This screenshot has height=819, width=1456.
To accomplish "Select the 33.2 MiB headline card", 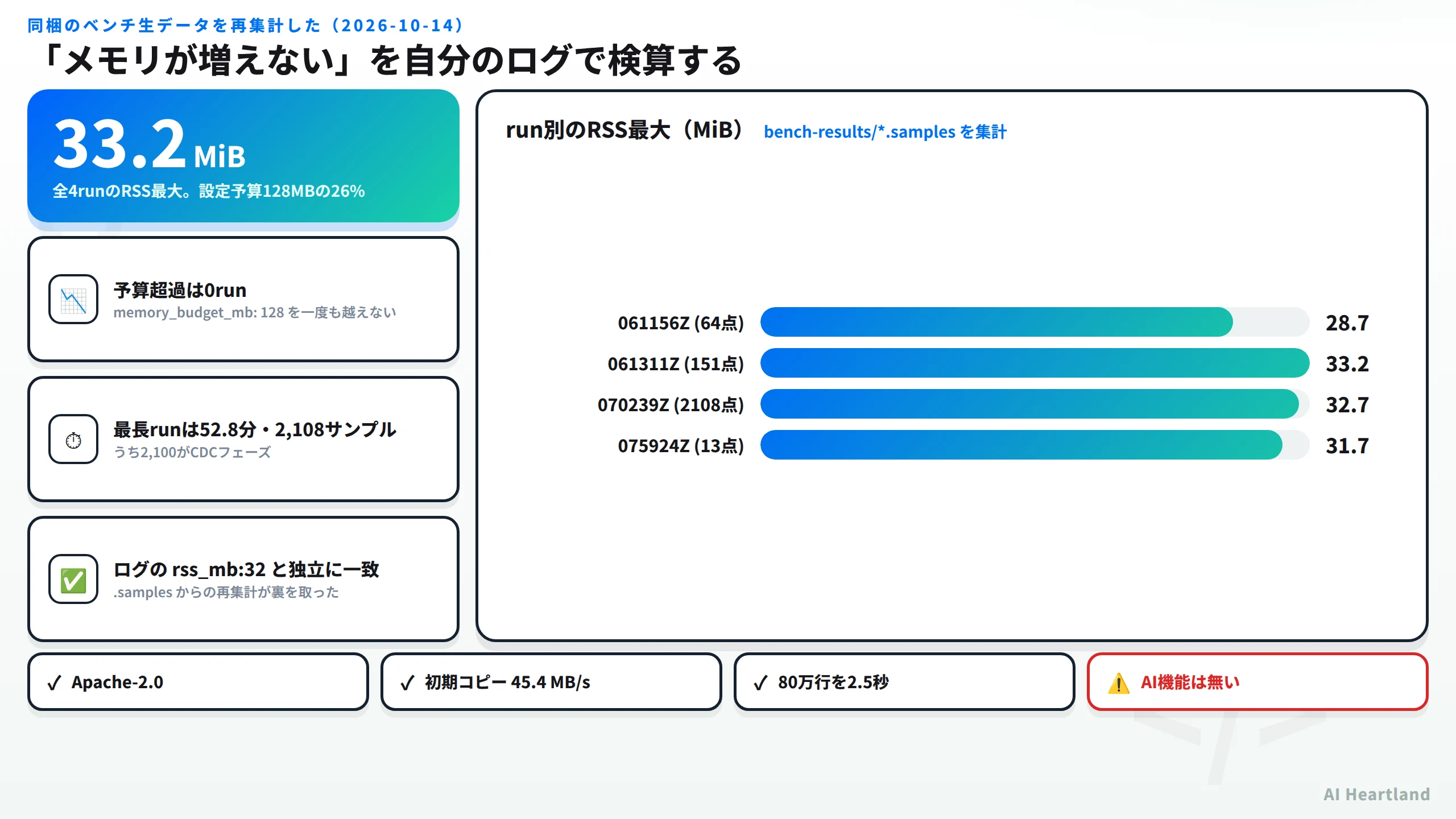I will [243, 156].
